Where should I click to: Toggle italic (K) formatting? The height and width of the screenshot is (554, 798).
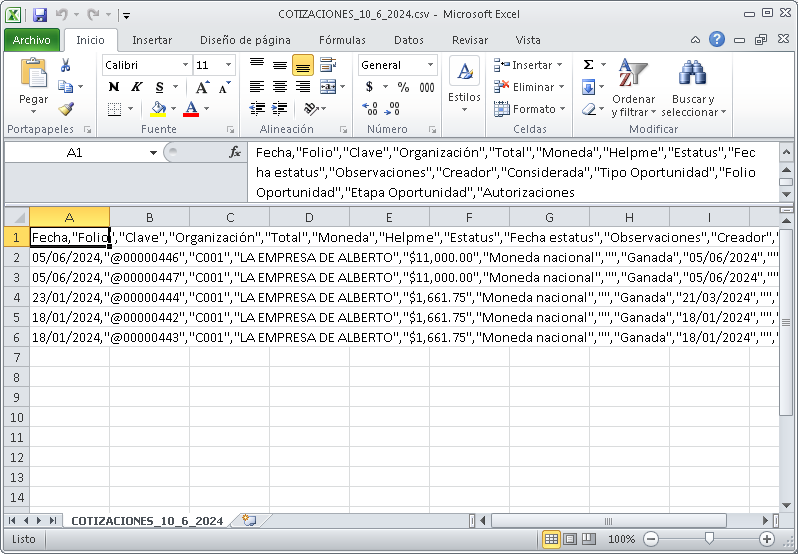(135, 87)
